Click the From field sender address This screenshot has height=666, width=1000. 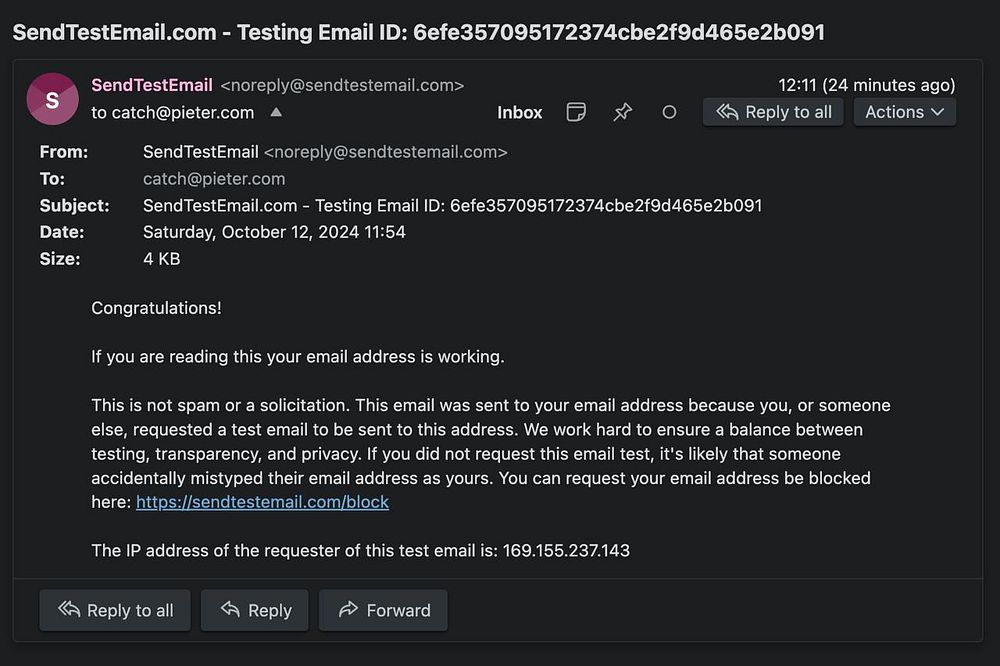(x=385, y=152)
